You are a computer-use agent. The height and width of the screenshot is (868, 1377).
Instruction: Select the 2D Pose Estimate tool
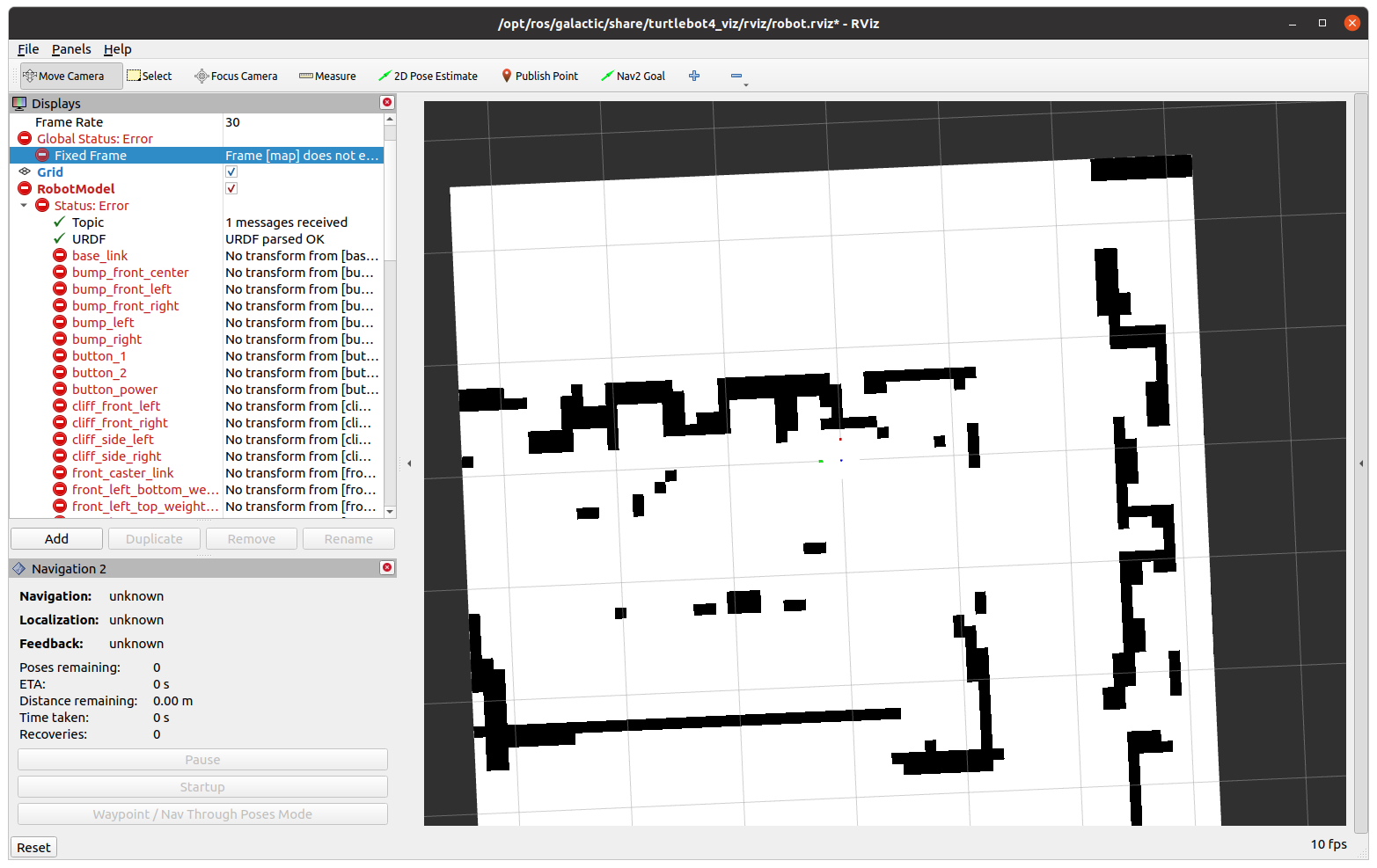[428, 76]
